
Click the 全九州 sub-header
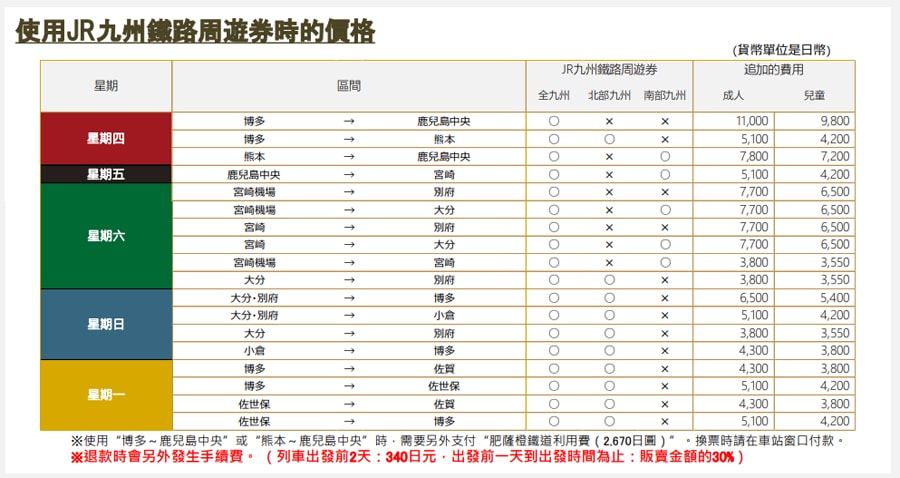[x=553, y=96]
